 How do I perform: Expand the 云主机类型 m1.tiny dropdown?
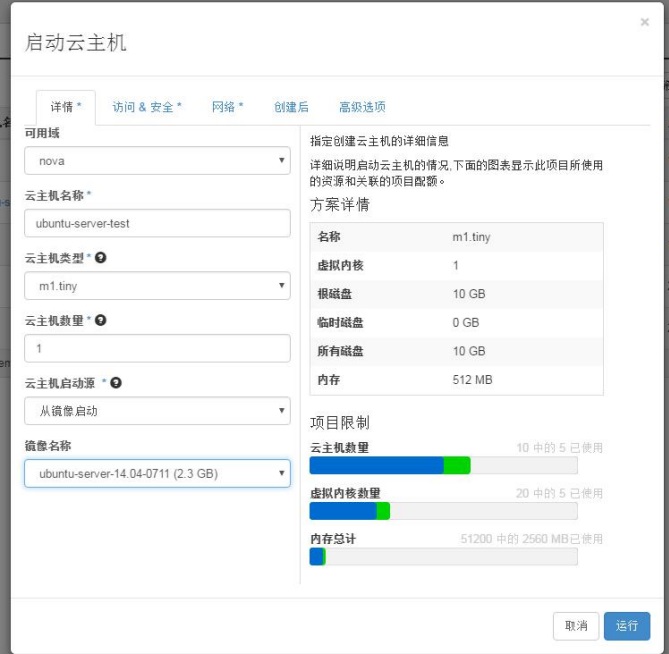point(157,286)
